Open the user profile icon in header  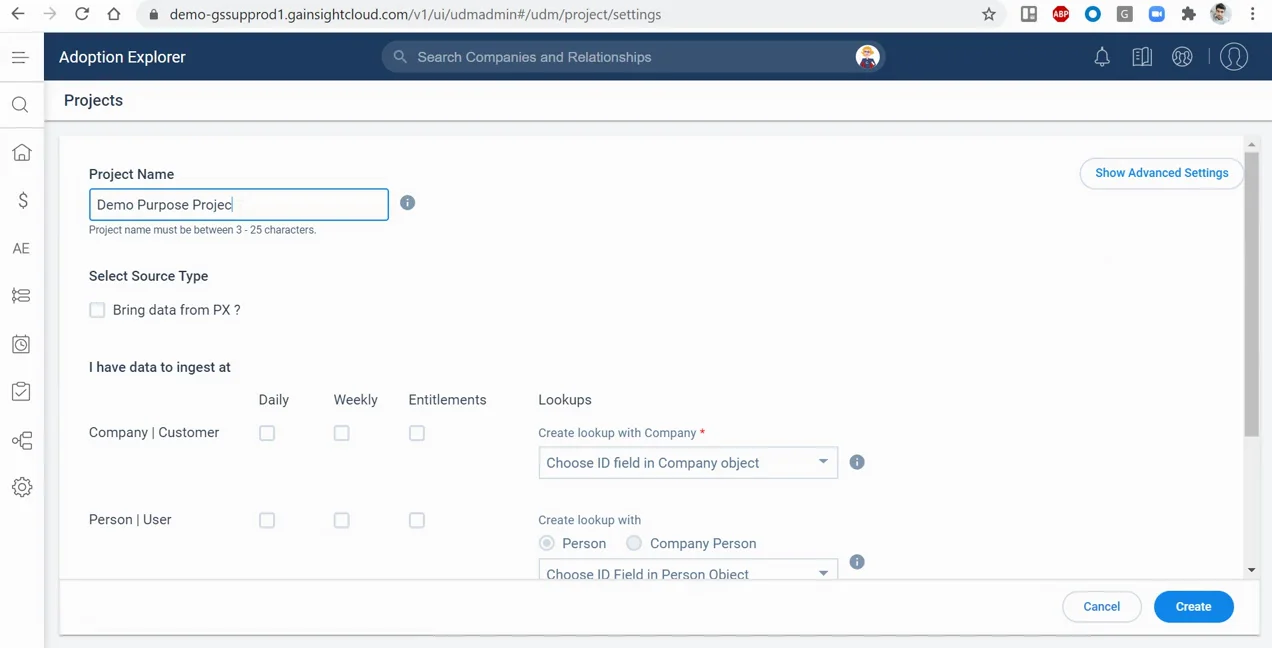pyautogui.click(x=1234, y=57)
